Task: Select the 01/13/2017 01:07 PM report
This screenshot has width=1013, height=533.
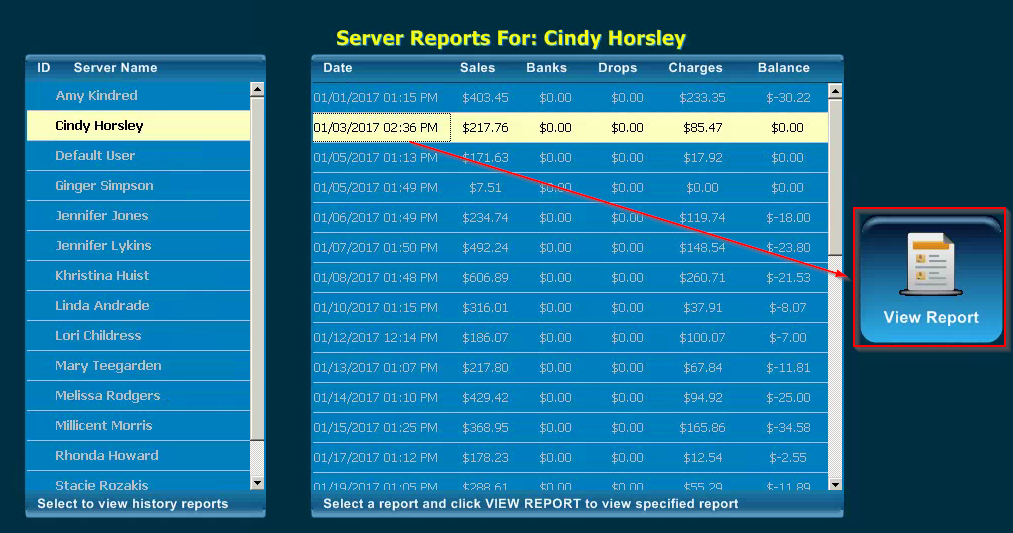Action: [570, 368]
